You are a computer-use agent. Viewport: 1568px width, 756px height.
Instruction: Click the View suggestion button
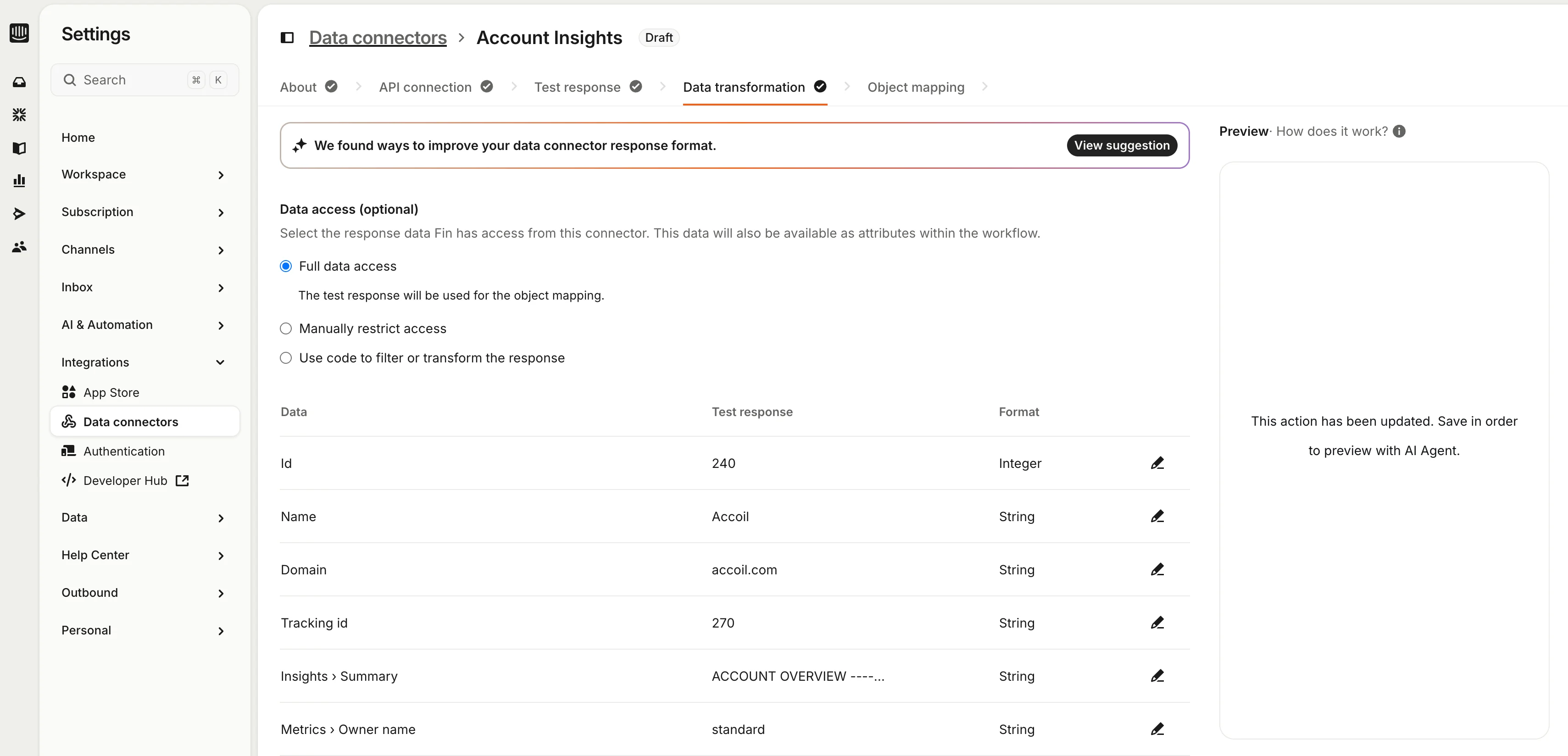click(1122, 145)
